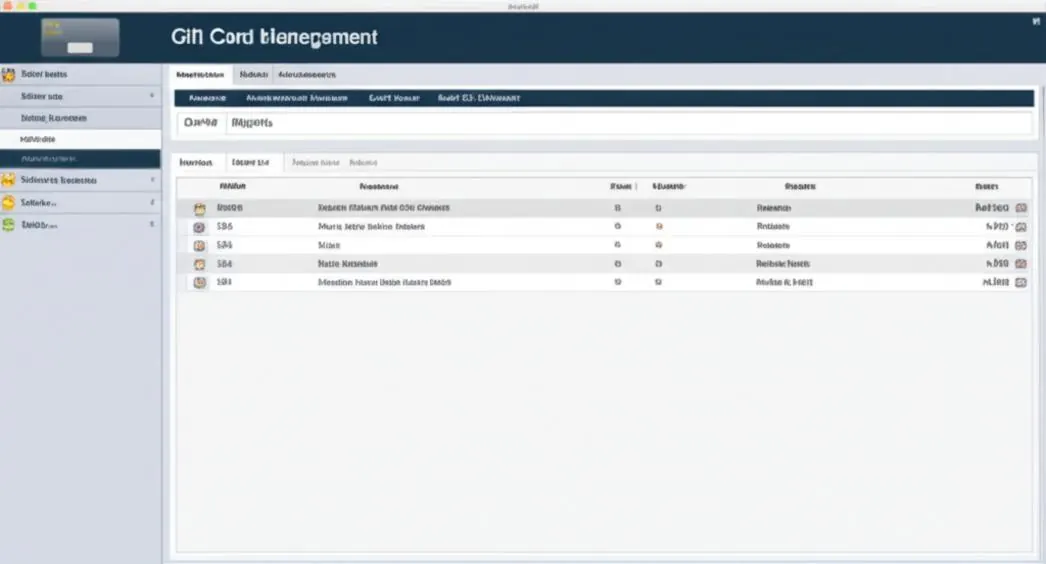Screen dimensions: 1046x564
Task: Click the name text in the fifth table row
Action: pos(384,282)
